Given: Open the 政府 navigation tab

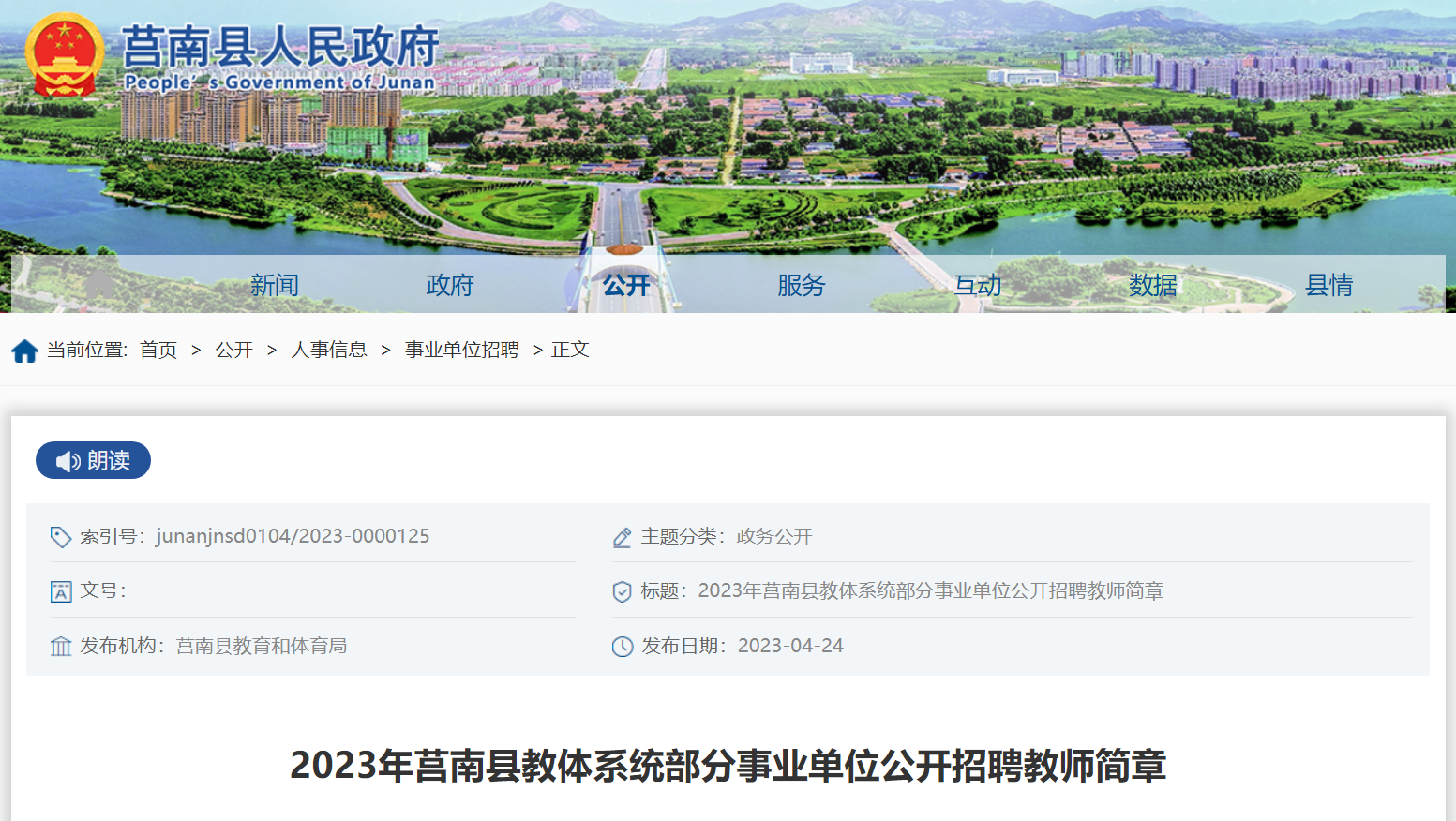Looking at the screenshot, I should 450,285.
